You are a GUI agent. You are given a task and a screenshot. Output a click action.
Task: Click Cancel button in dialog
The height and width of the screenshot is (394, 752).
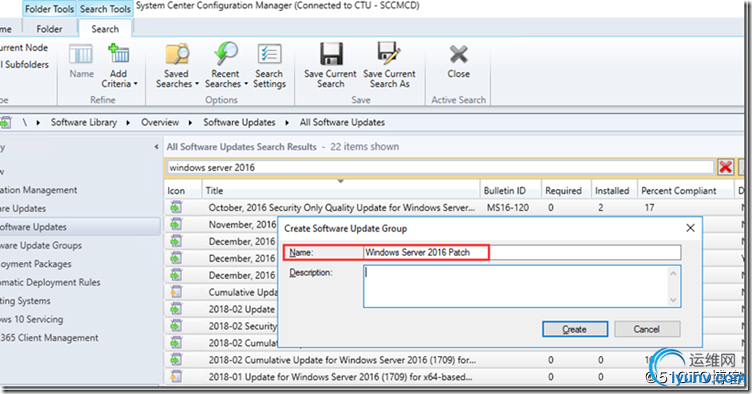point(646,329)
